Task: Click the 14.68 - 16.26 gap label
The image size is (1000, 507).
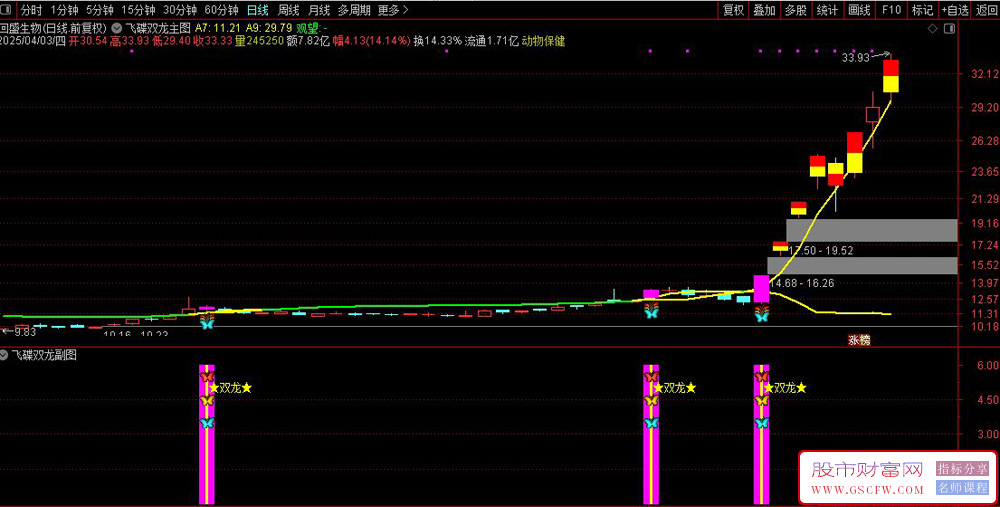Action: click(x=802, y=283)
